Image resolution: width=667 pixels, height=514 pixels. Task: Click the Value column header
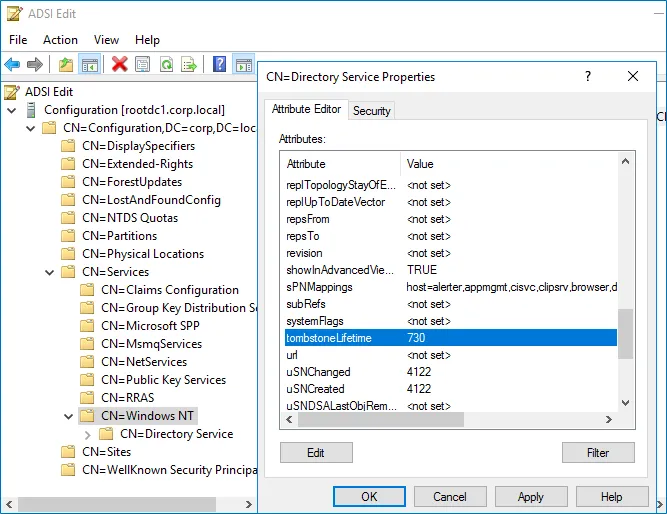tap(509, 164)
